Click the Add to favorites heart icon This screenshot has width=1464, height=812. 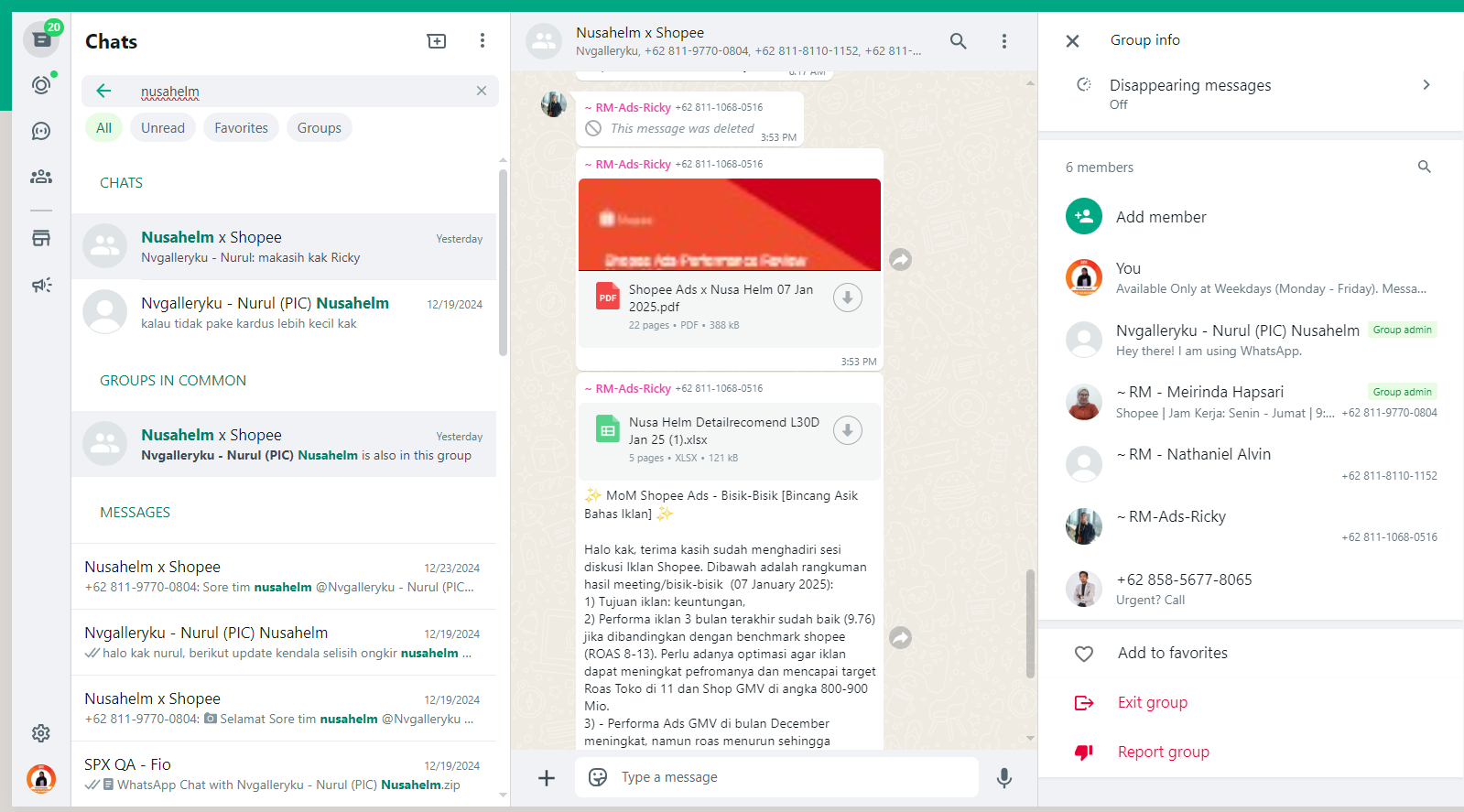(1084, 654)
